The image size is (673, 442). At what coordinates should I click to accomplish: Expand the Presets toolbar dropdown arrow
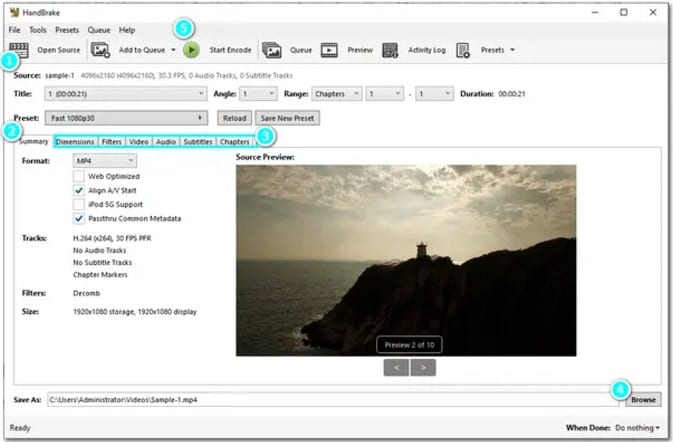click(512, 50)
